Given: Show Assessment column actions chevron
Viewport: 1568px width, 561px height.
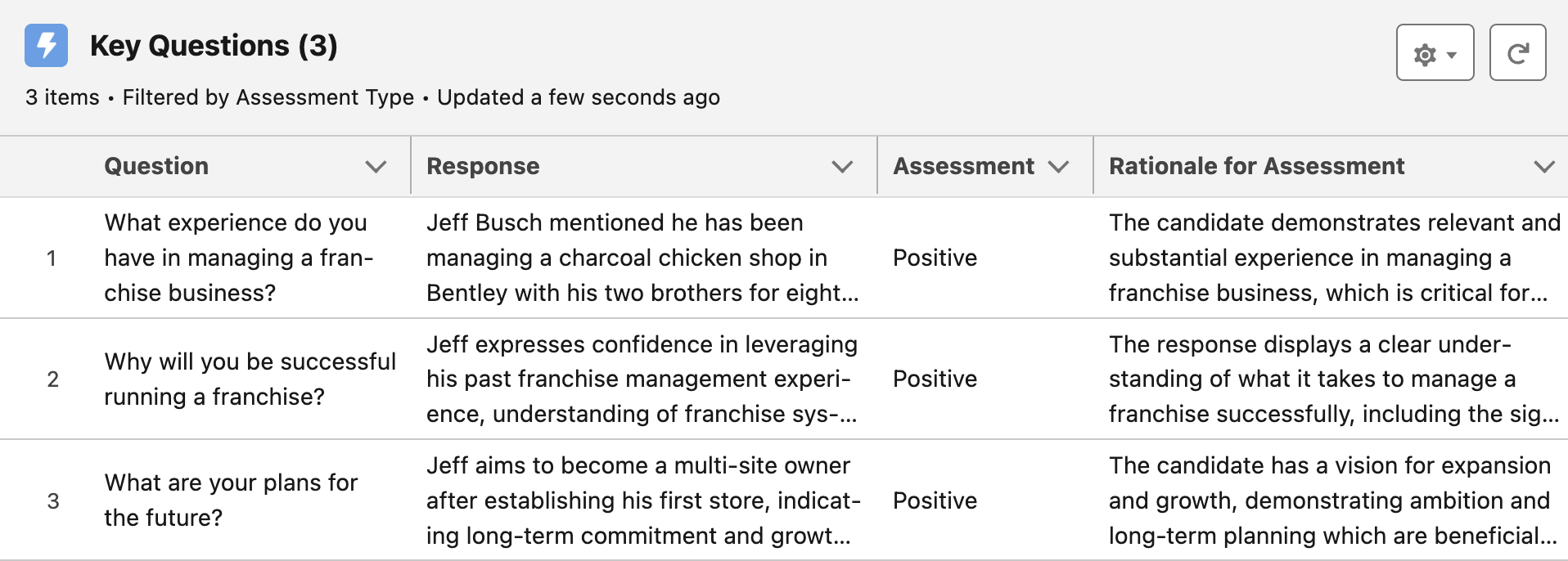Looking at the screenshot, I should [x=1058, y=166].
